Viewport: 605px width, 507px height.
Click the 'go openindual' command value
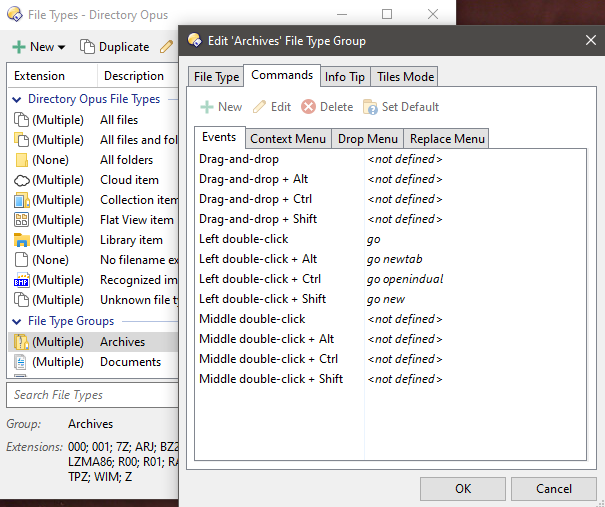pos(405,279)
